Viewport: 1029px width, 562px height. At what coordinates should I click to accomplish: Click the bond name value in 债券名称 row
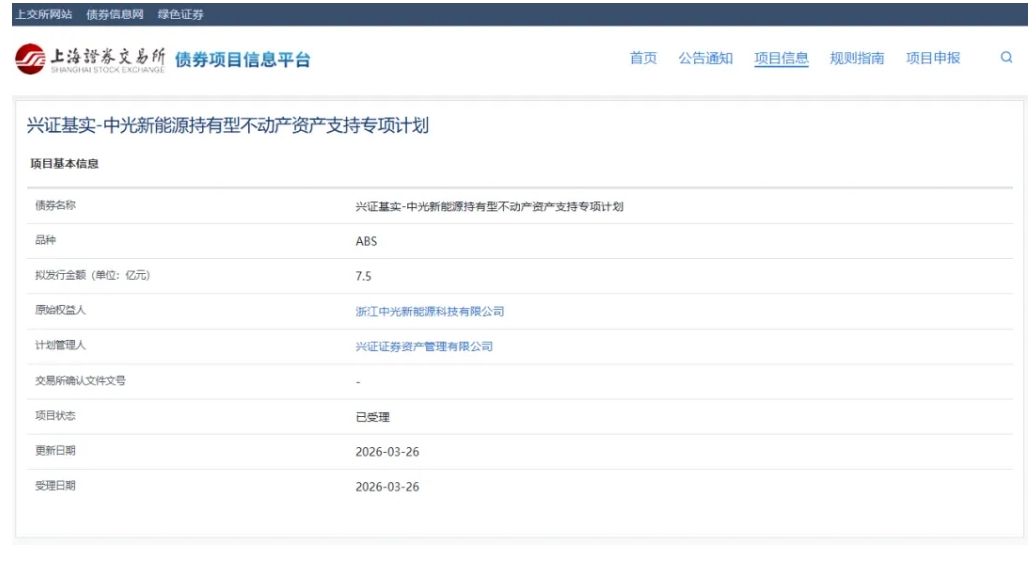pyautogui.click(x=489, y=206)
